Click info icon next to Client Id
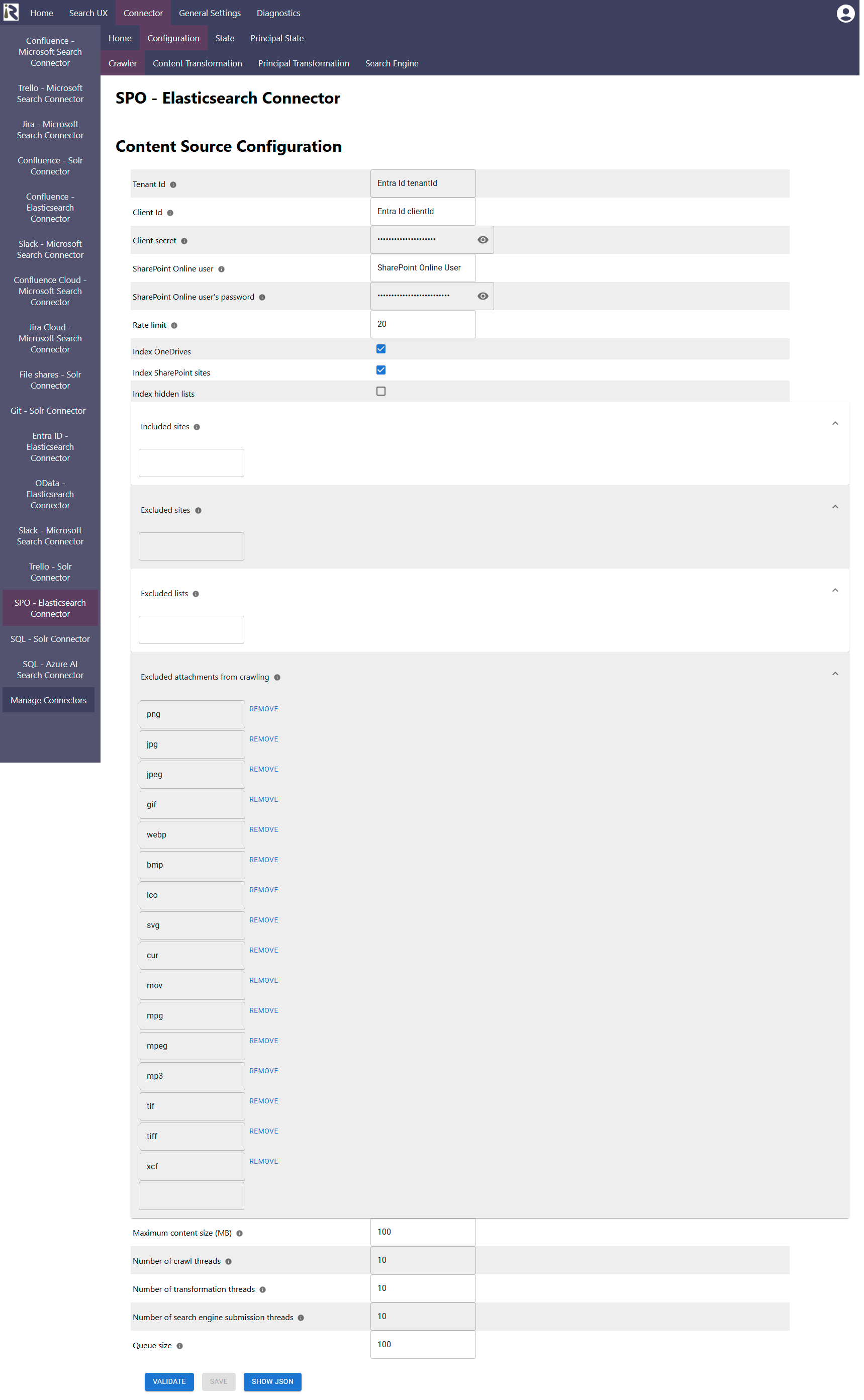This screenshot has width=864, height=1400. (170, 213)
